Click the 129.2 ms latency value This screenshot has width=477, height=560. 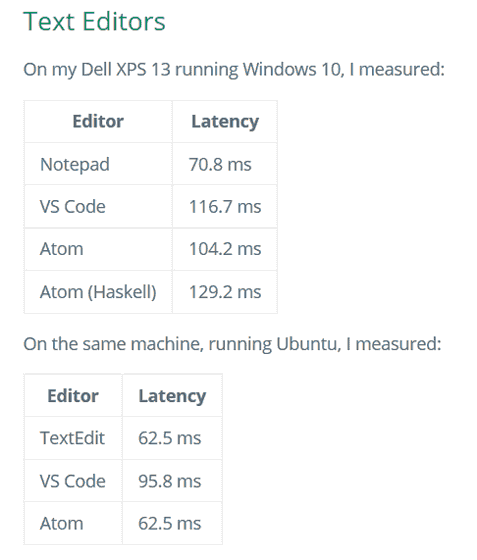coord(225,292)
